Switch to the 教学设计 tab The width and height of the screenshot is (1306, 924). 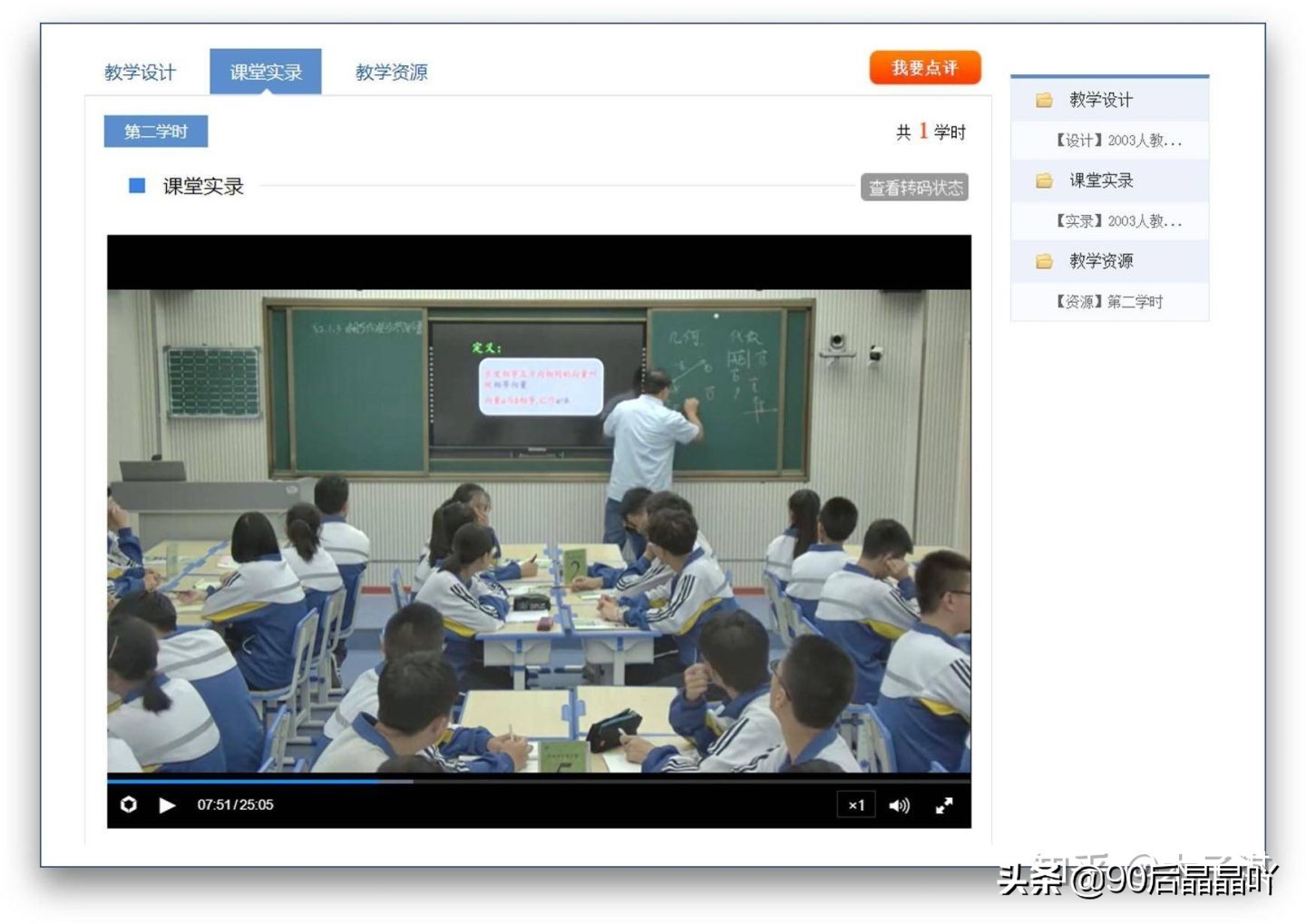[141, 72]
